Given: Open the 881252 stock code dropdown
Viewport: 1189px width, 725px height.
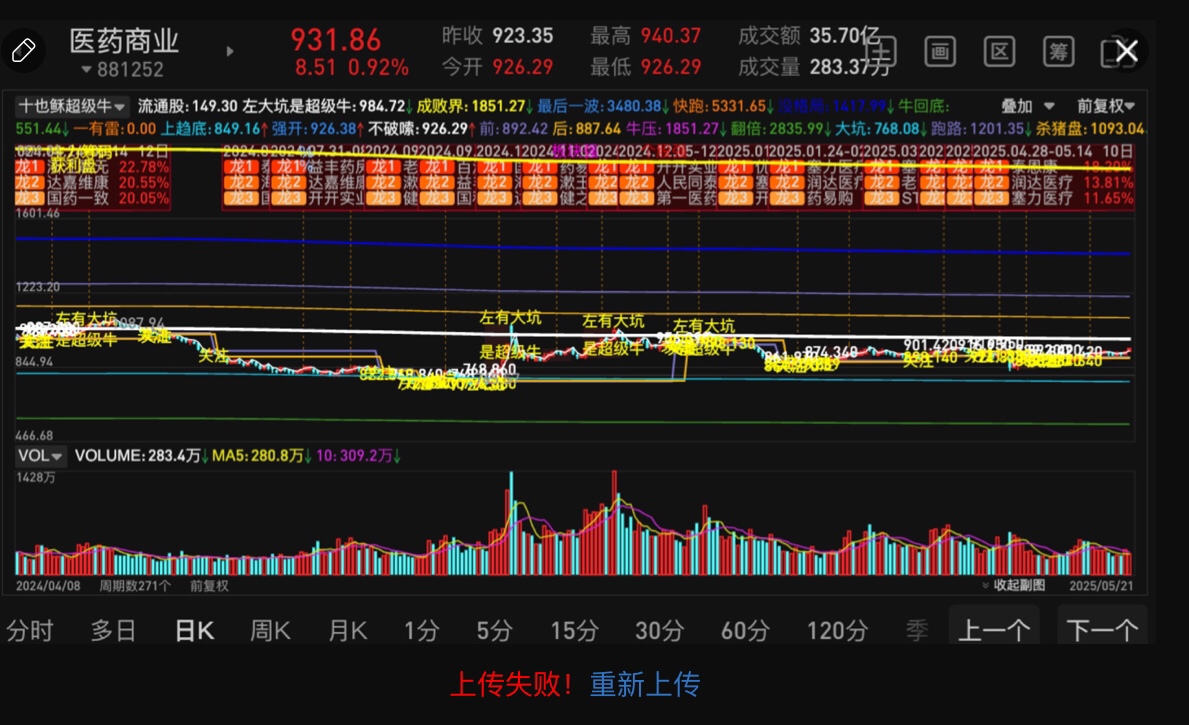Looking at the screenshot, I should (123, 70).
